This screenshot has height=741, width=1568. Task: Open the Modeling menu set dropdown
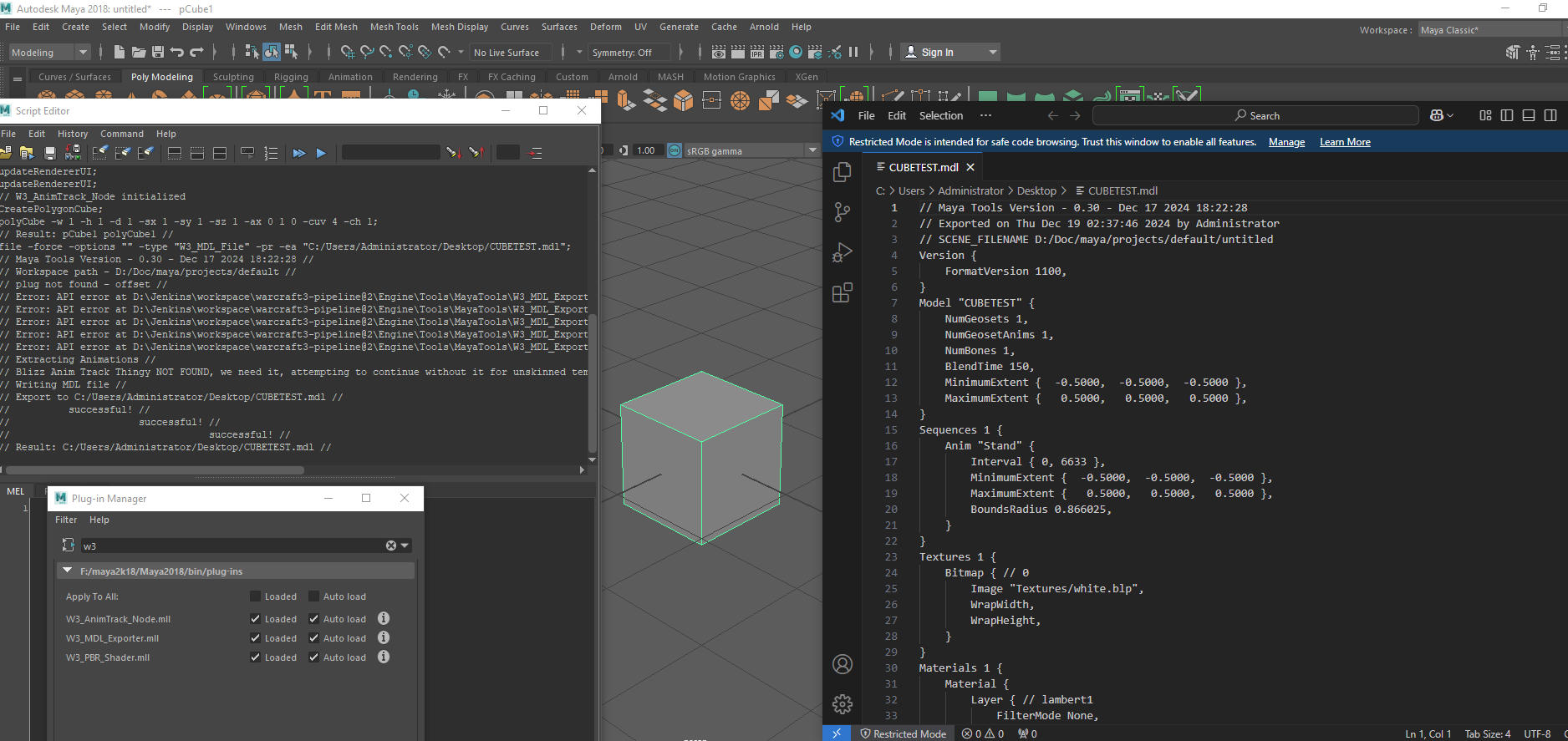48,53
